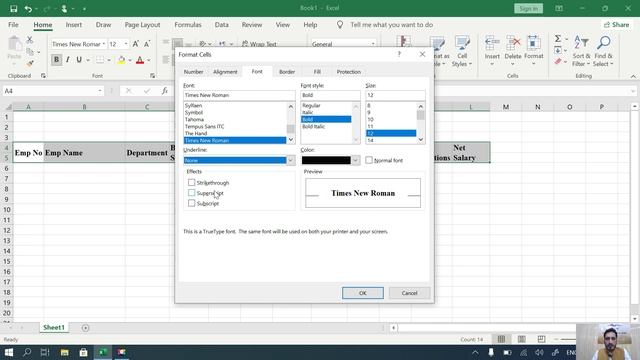Screen dimensions: 640x360
Task: Click the Fill Color bucket icon
Action: (121, 60)
